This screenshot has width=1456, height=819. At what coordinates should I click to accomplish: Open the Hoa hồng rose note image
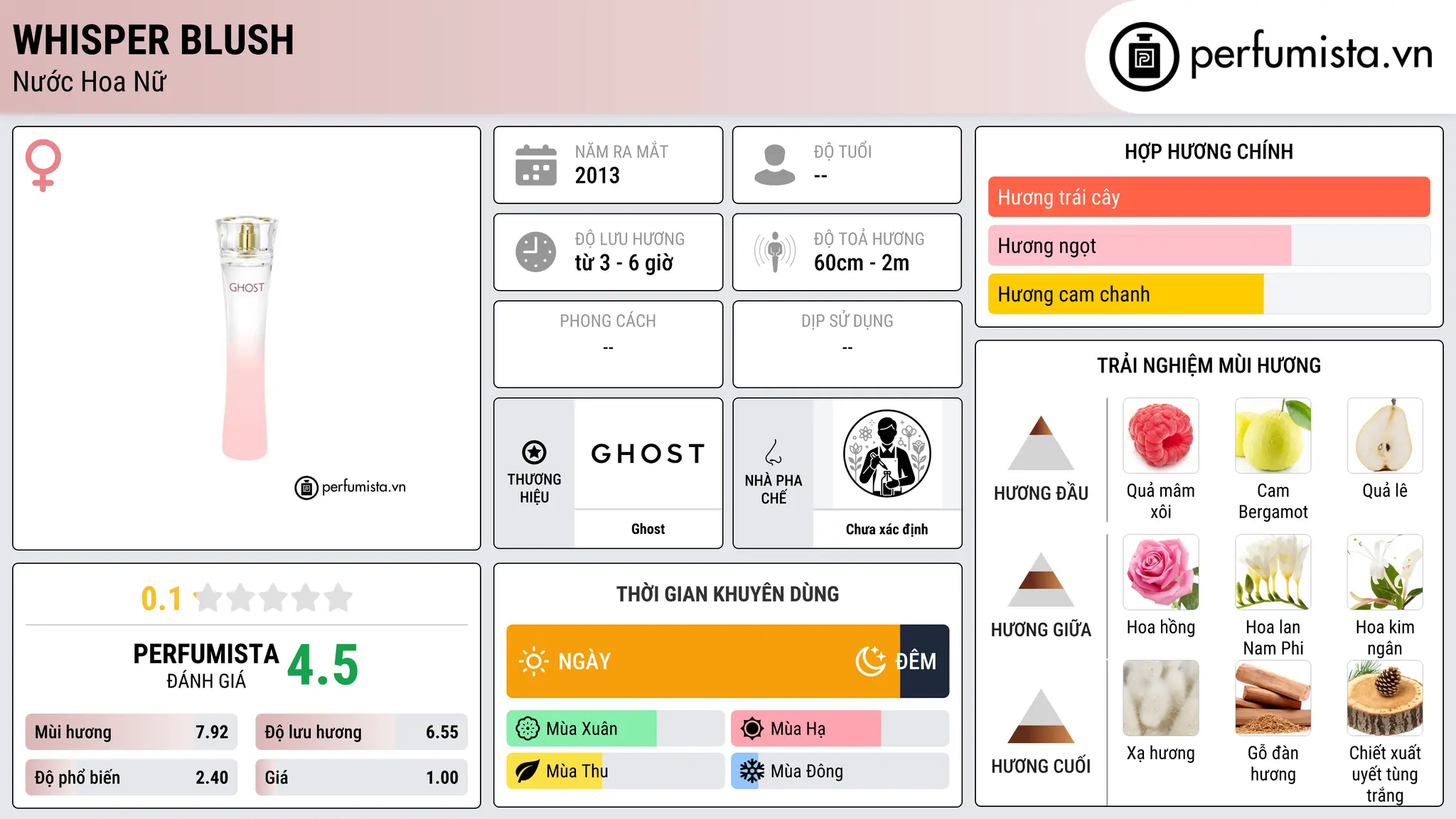click(x=1161, y=572)
